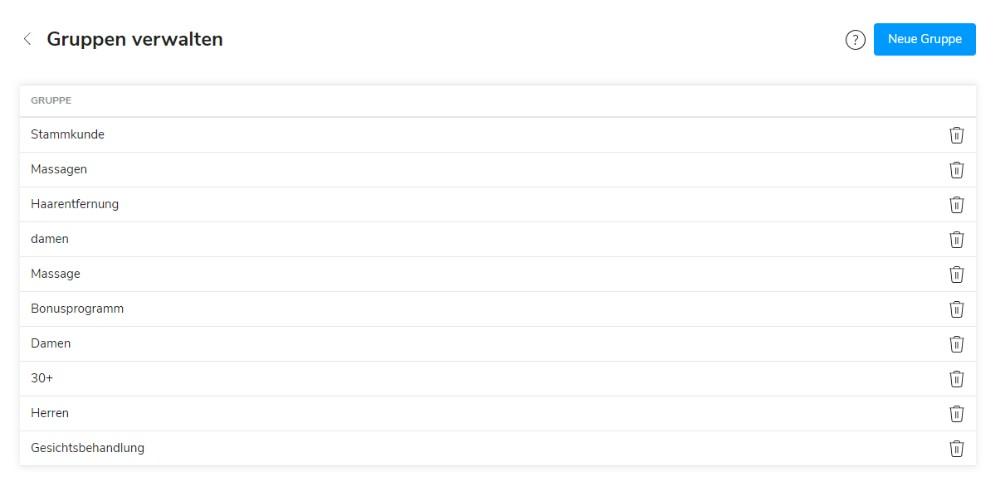Remove the Haarentfernung group

[x=956, y=205]
